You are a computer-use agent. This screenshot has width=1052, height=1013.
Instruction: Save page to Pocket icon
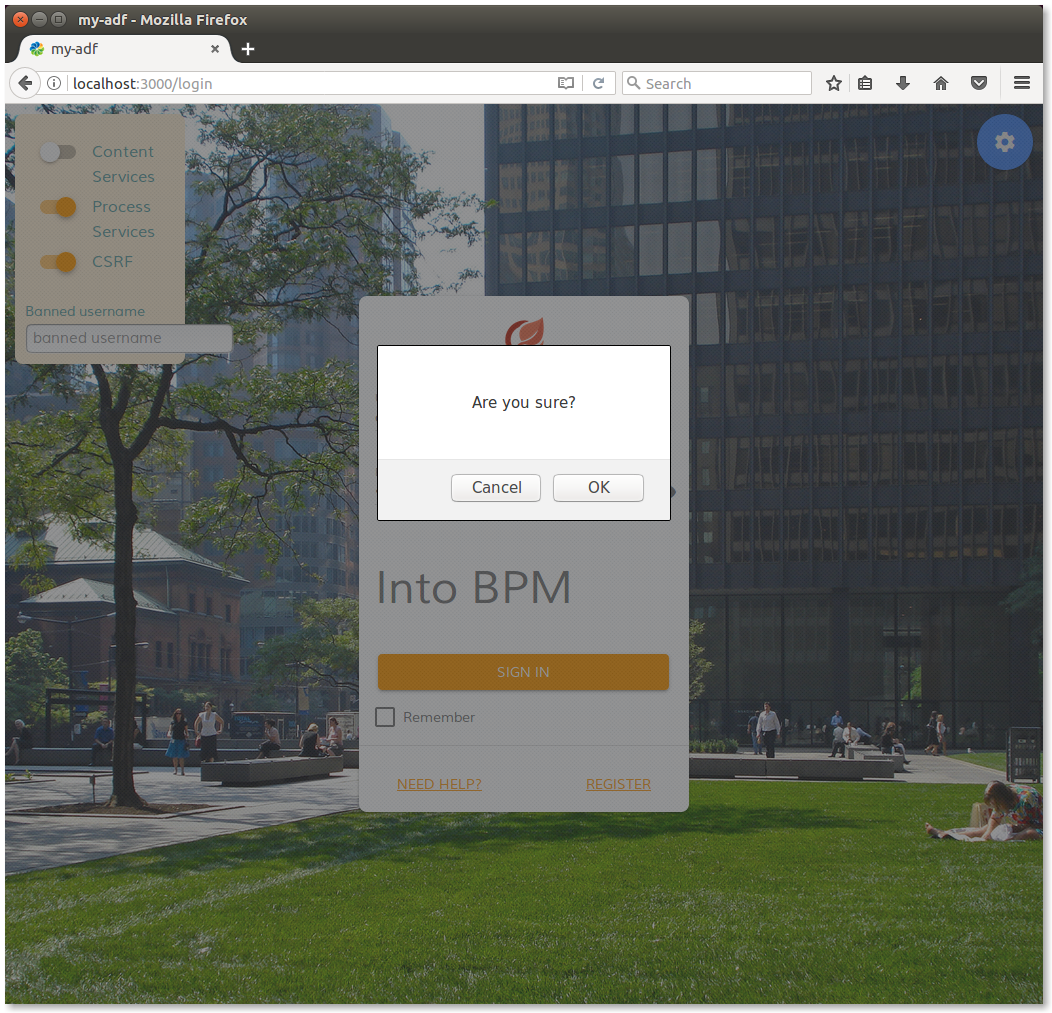pos(979,83)
